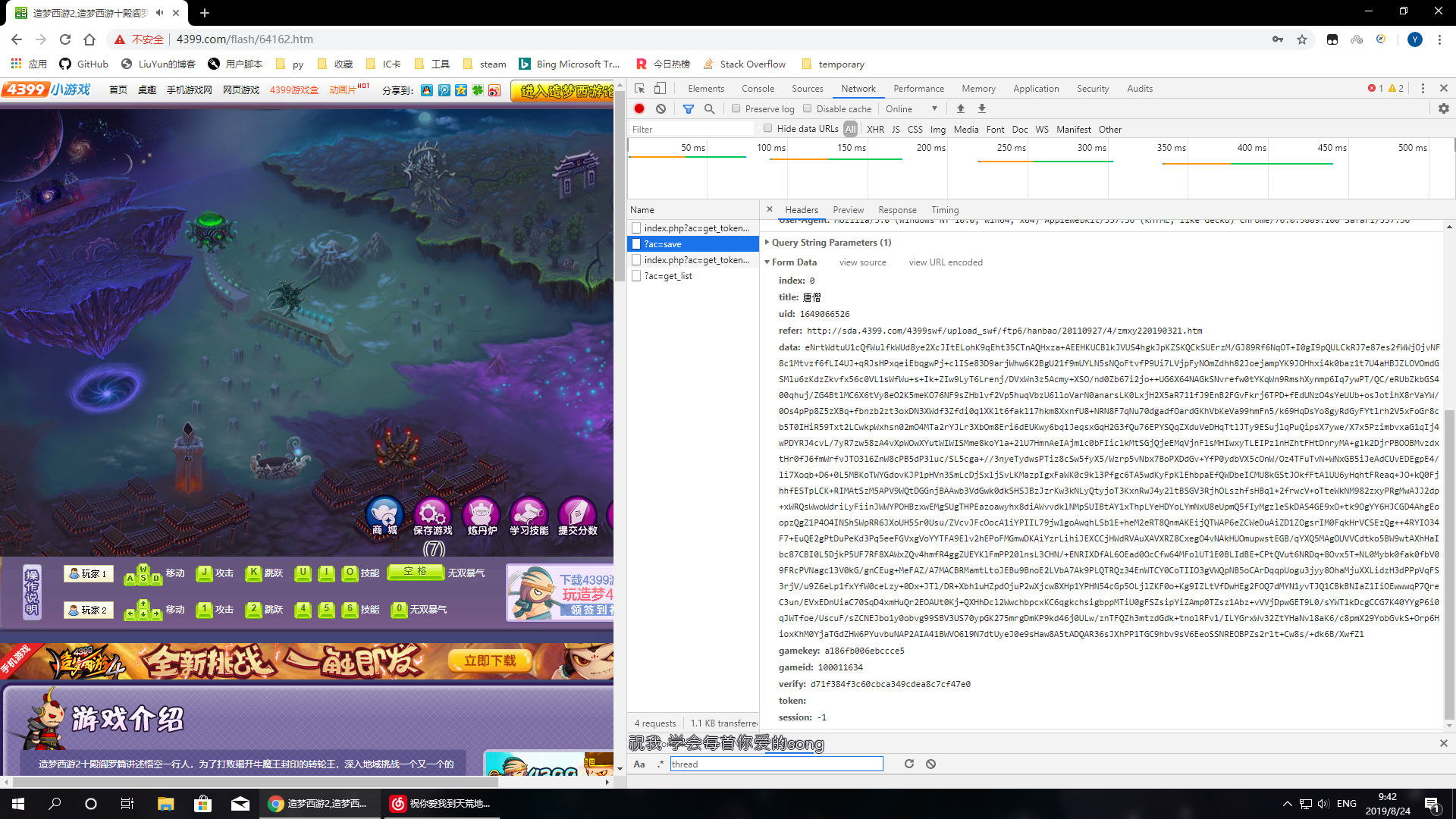This screenshot has width=1456, height=819.
Task: Open the temporary bookmarks folder
Action: (833, 64)
